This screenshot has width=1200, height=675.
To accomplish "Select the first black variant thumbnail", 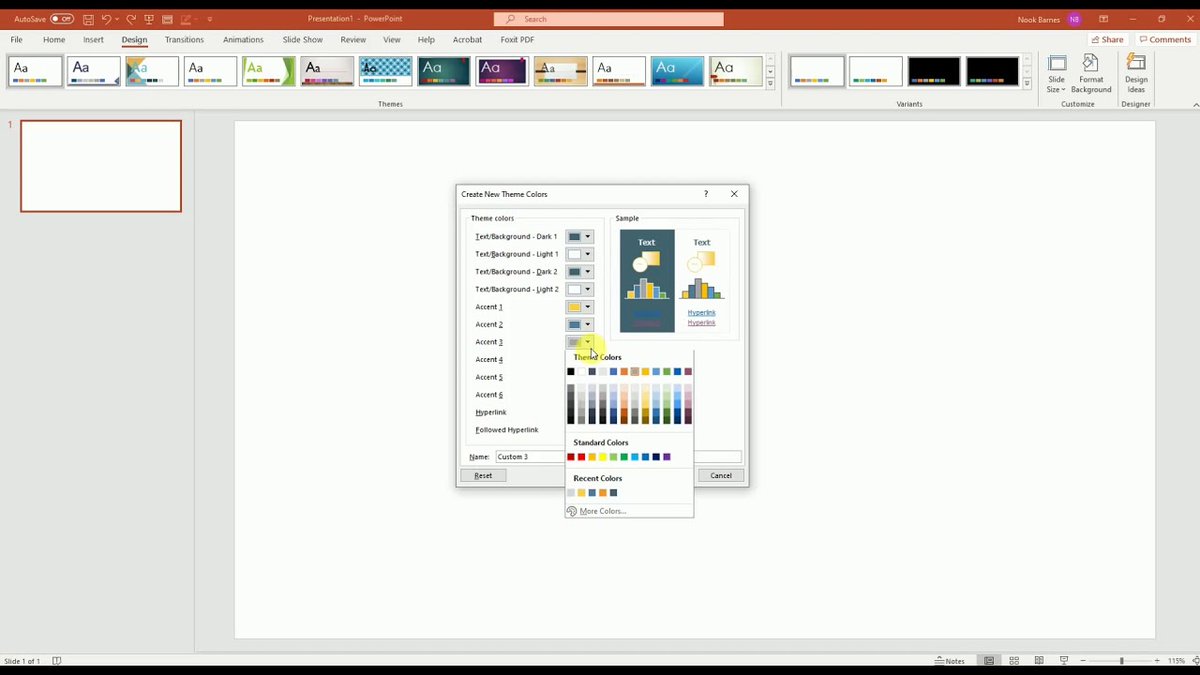I will (x=934, y=71).
